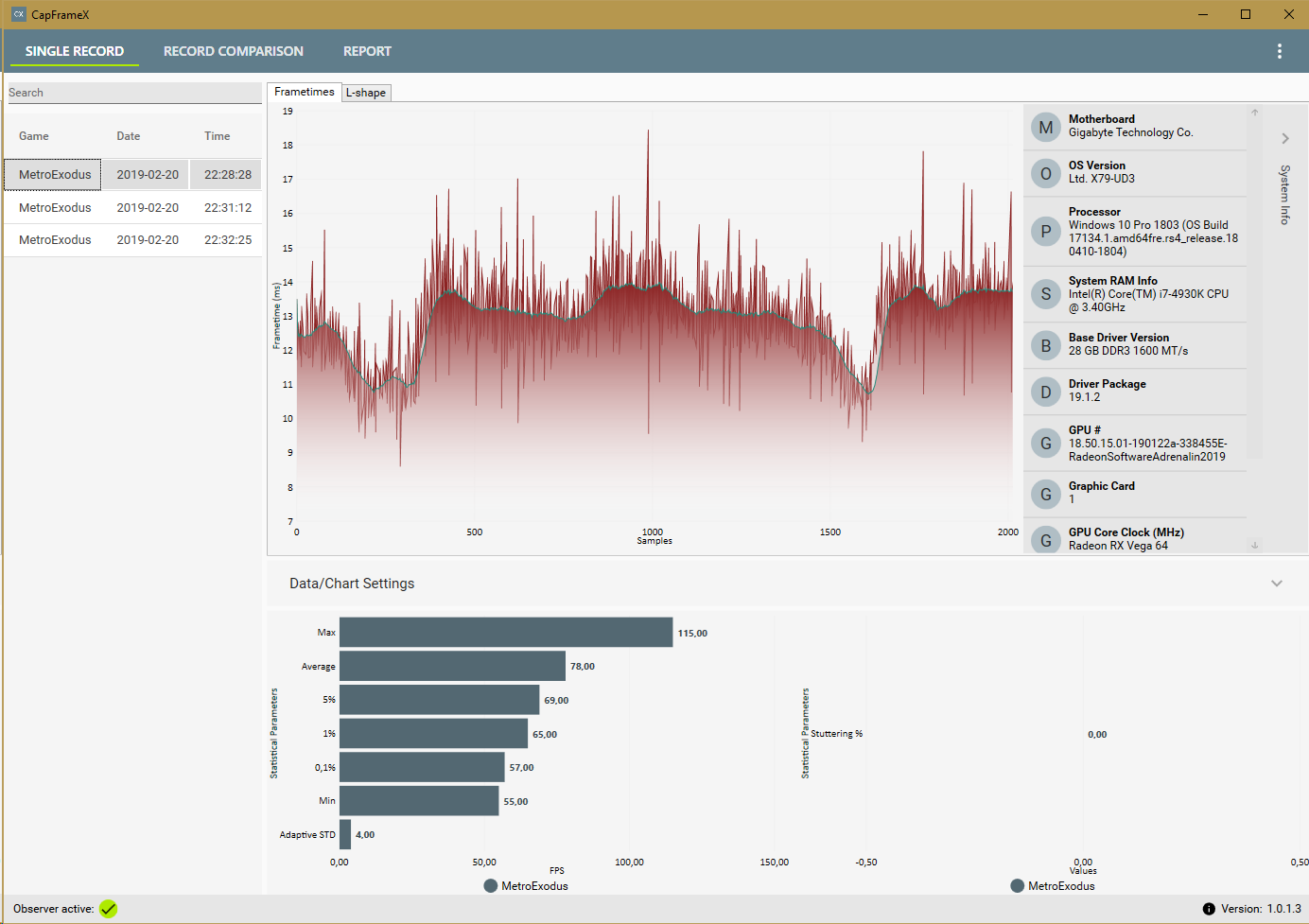The height and width of the screenshot is (924, 1309).
Task: Toggle MetroExodus legend dot in FPS chart
Action: tap(490, 886)
